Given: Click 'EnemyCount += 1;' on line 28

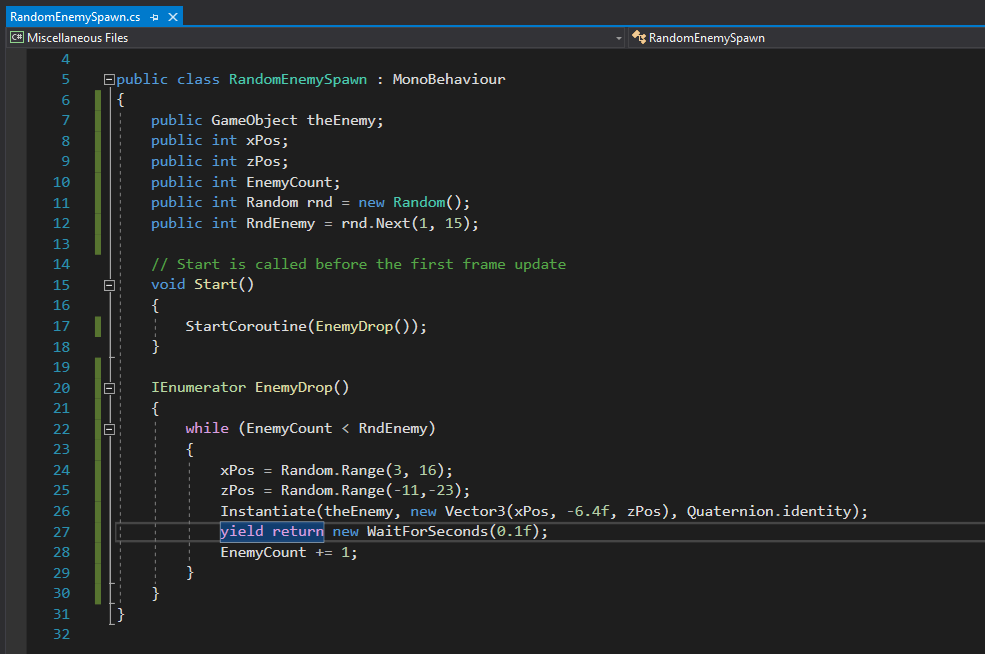Looking at the screenshot, I should [289, 552].
